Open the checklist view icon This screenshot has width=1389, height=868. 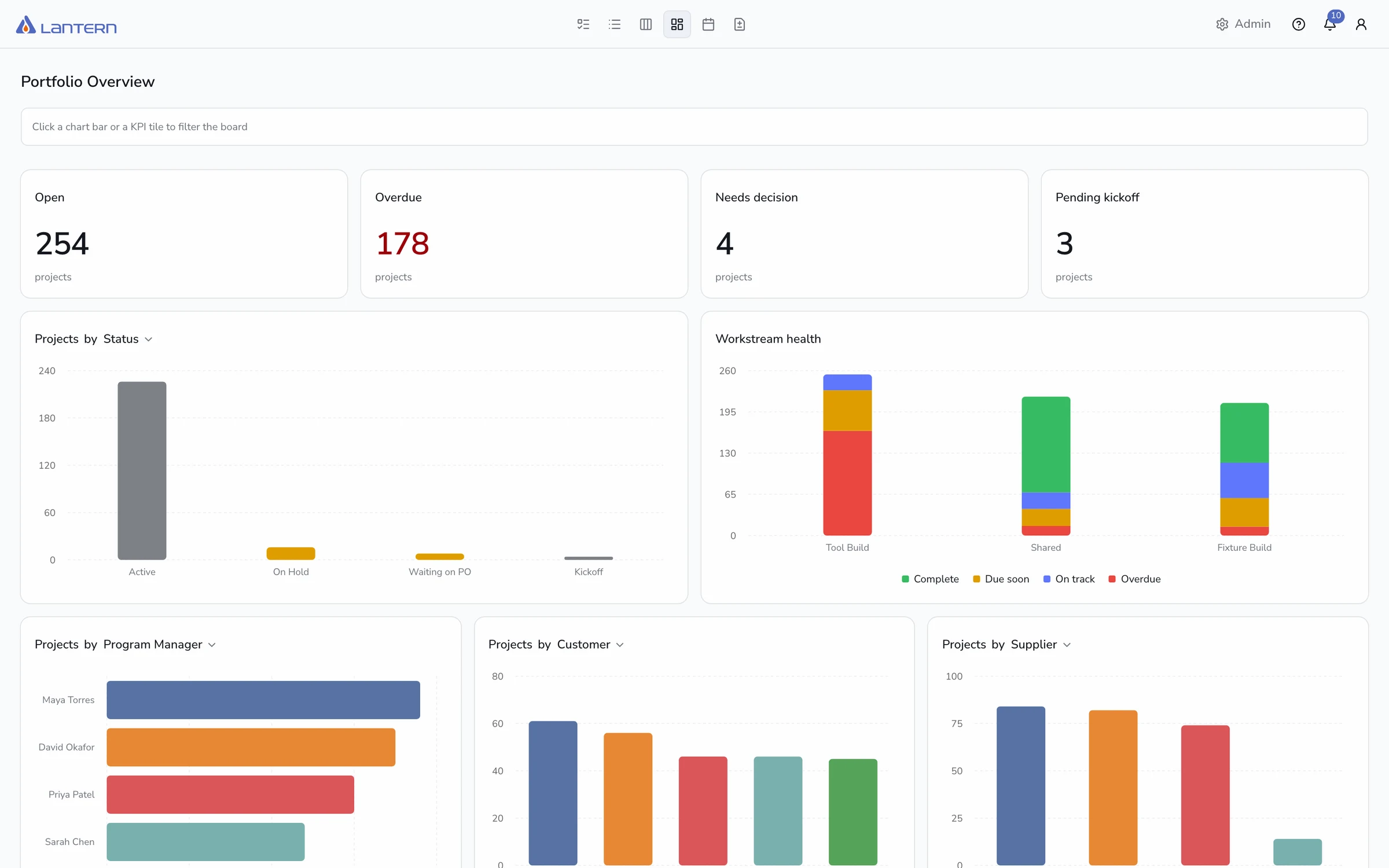pos(583,24)
